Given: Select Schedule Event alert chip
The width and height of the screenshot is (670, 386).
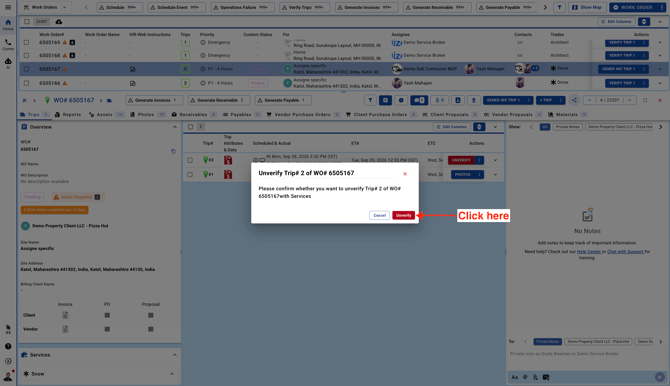Looking at the screenshot, I should click(176, 7).
